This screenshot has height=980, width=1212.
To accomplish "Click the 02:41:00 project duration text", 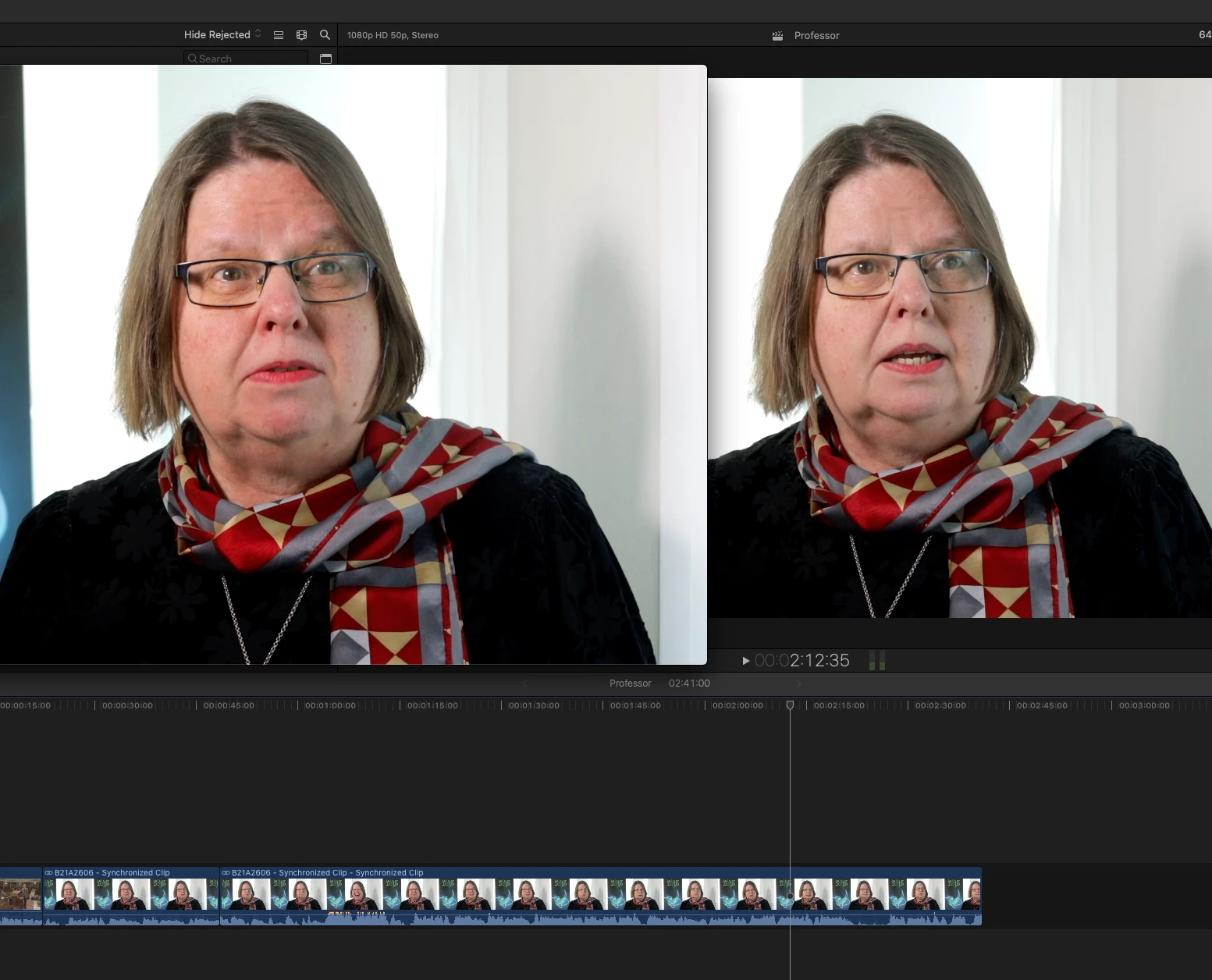I will (x=689, y=684).
